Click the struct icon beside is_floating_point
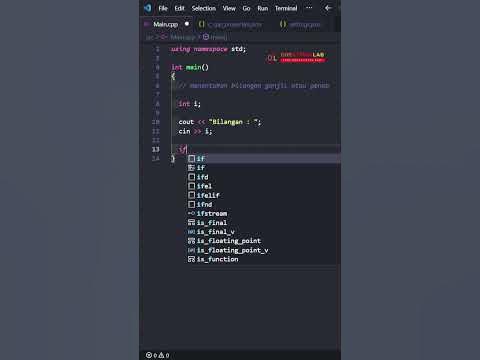Viewport: 480px width, 360px height. pyautogui.click(x=191, y=241)
